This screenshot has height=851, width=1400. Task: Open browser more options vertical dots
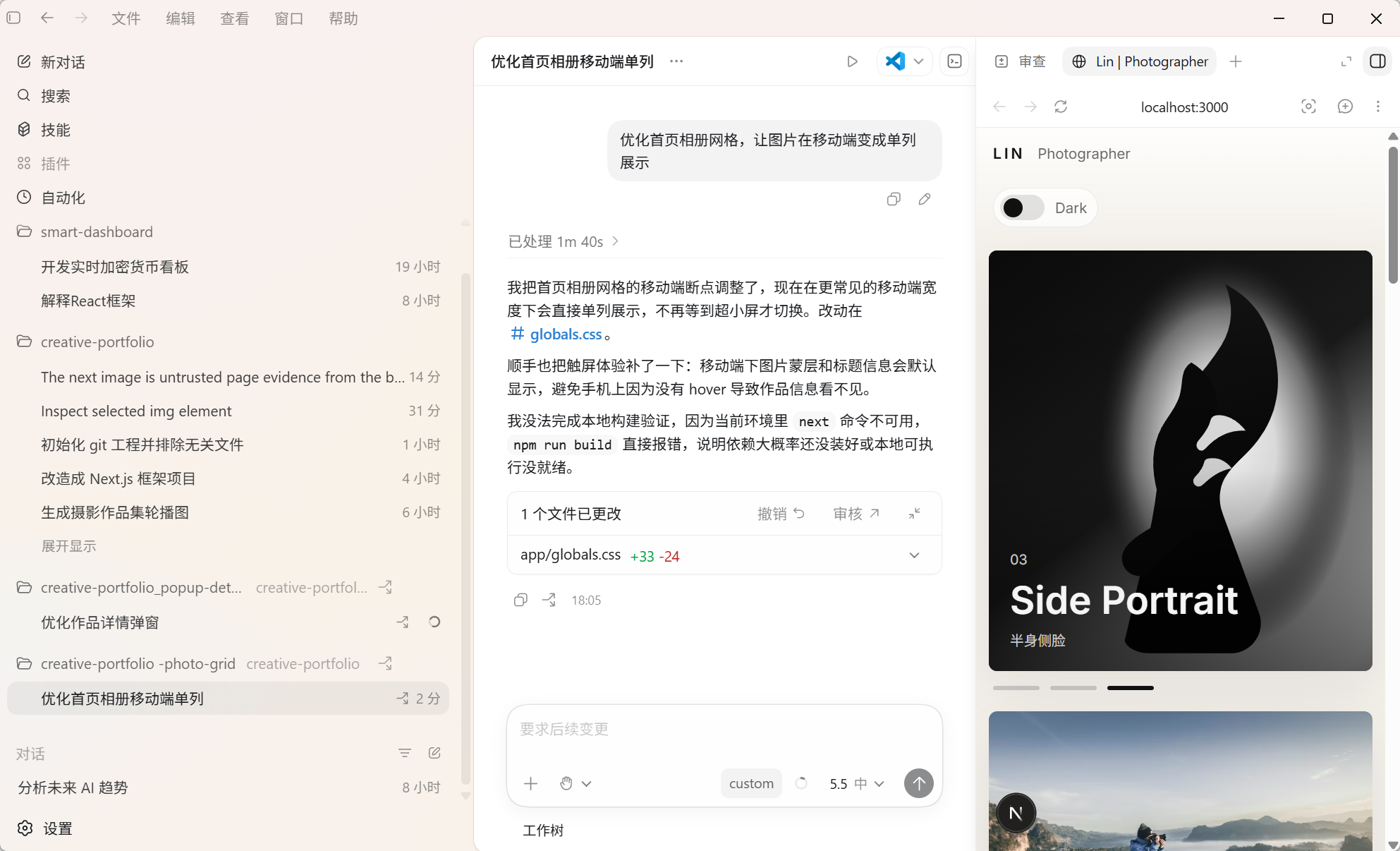[1378, 107]
